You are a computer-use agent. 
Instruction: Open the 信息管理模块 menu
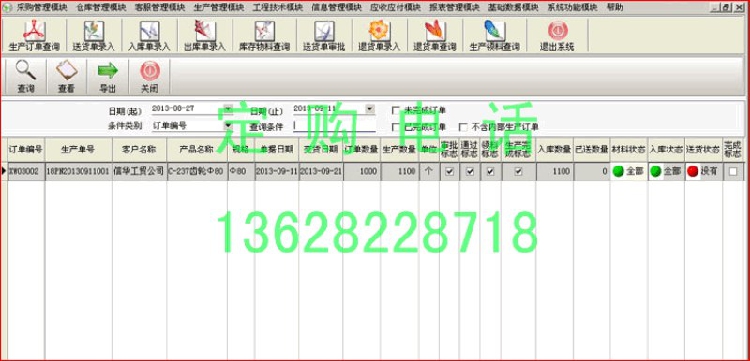tap(336, 8)
